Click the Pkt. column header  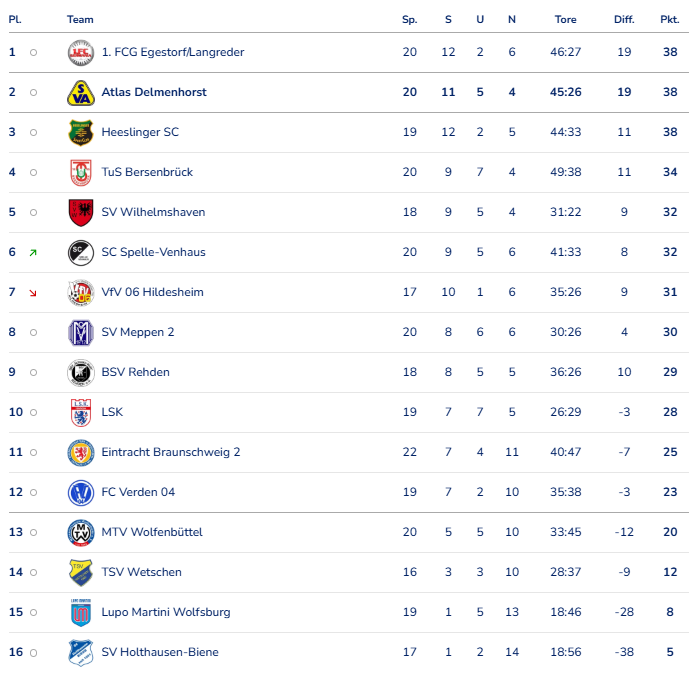click(x=669, y=19)
